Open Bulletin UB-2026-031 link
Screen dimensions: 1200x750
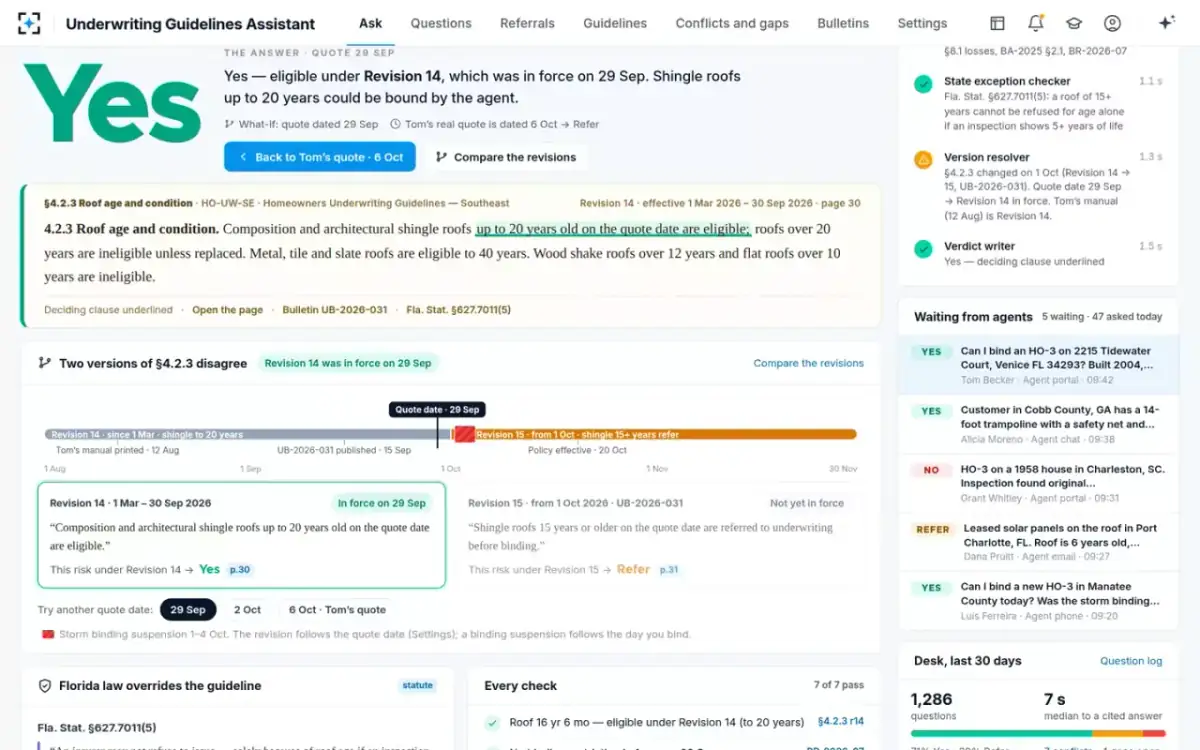[334, 310]
